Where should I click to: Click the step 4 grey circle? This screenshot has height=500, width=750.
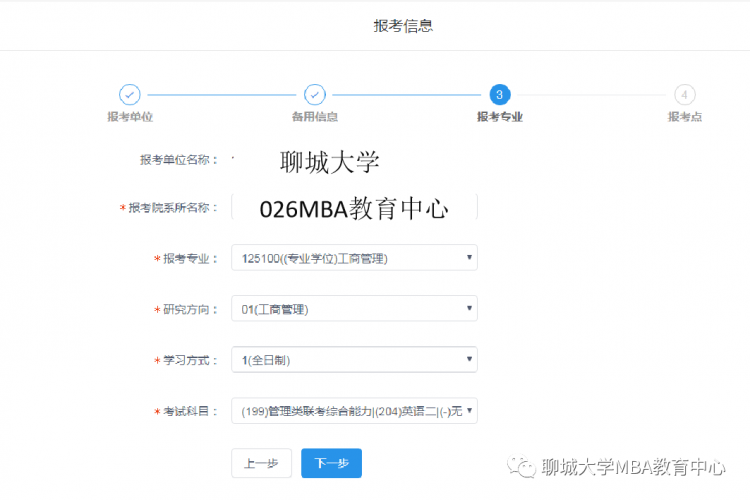point(685,95)
